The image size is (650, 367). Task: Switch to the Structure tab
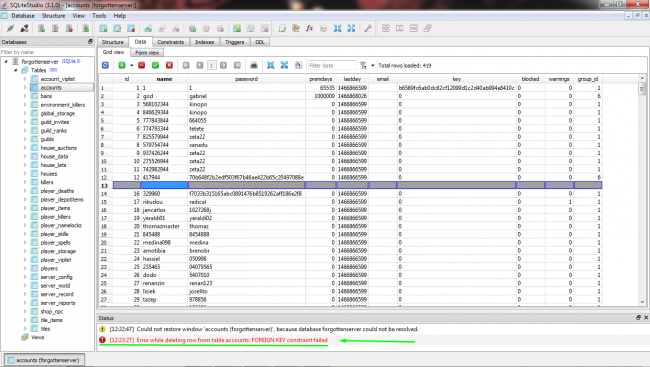pos(112,42)
